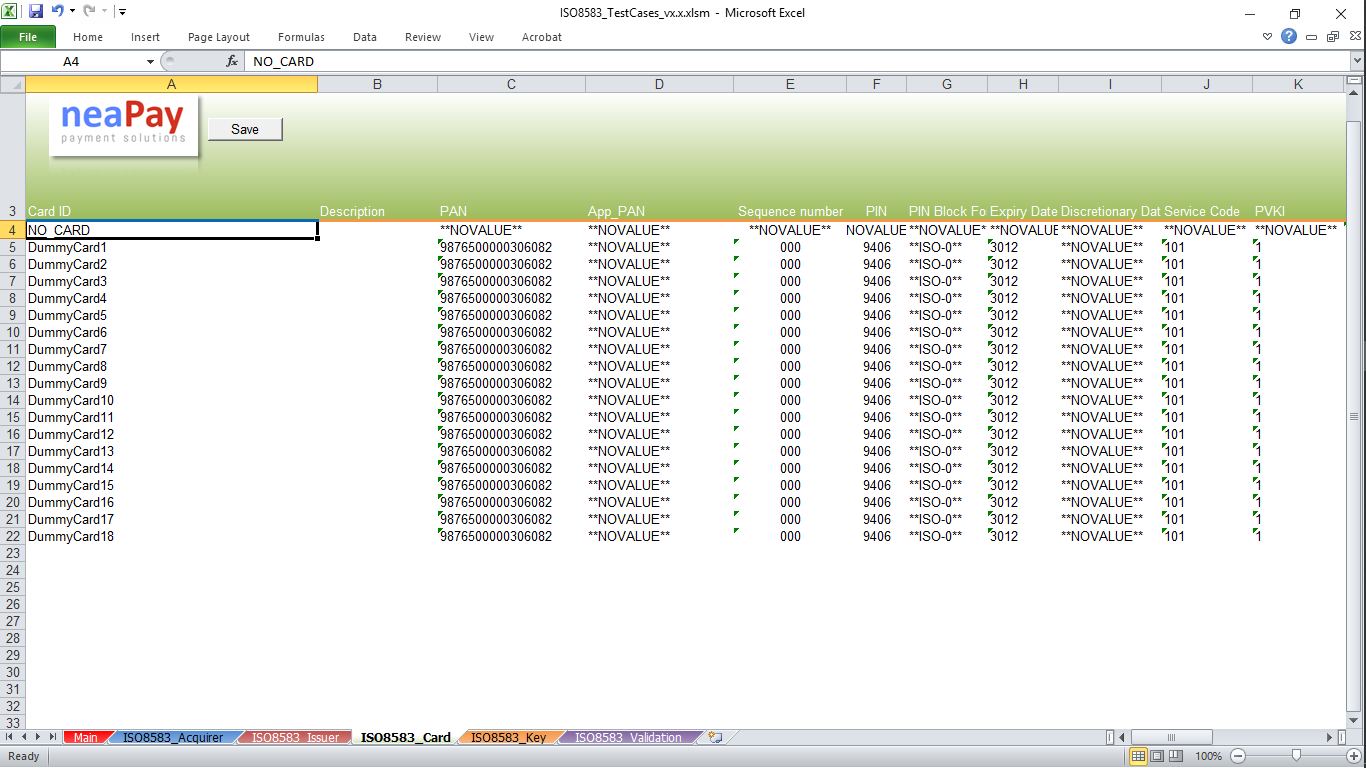Go to next sheet navigation arrow
Viewport: 1366px width, 768px height.
click(39, 738)
